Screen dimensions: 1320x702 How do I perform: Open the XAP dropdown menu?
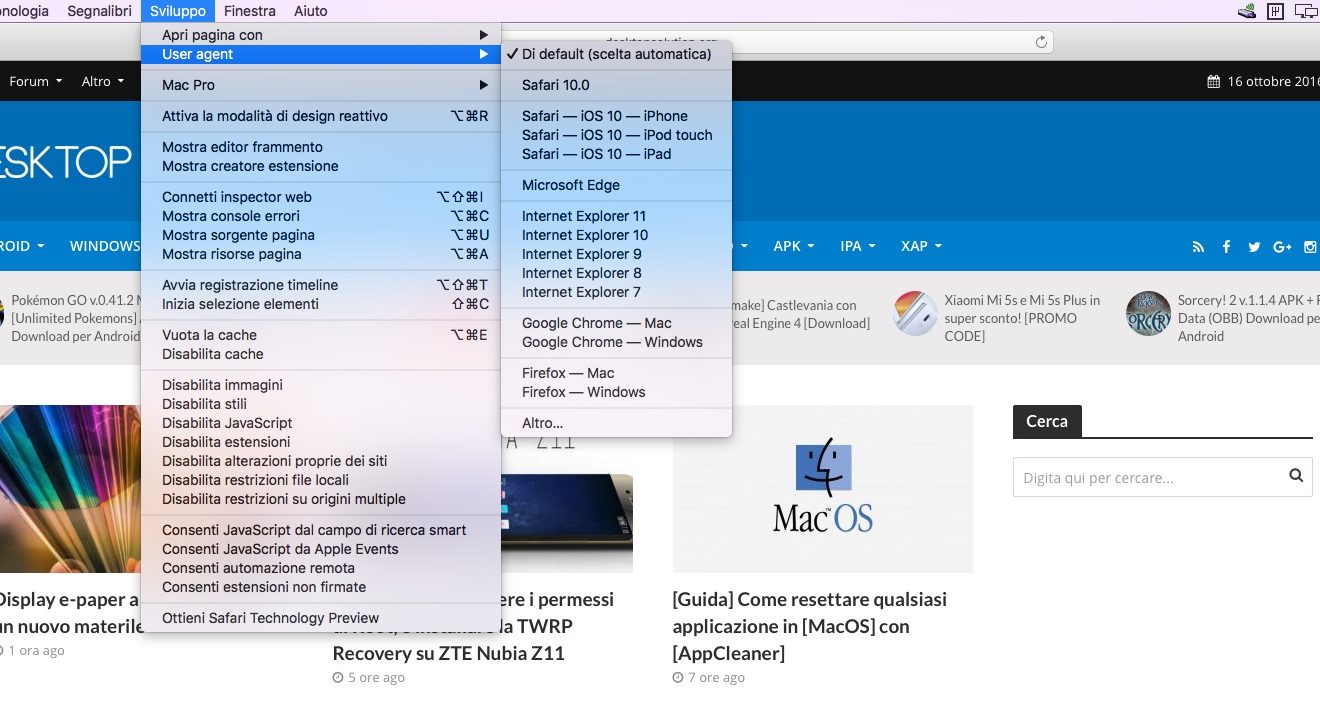click(921, 246)
